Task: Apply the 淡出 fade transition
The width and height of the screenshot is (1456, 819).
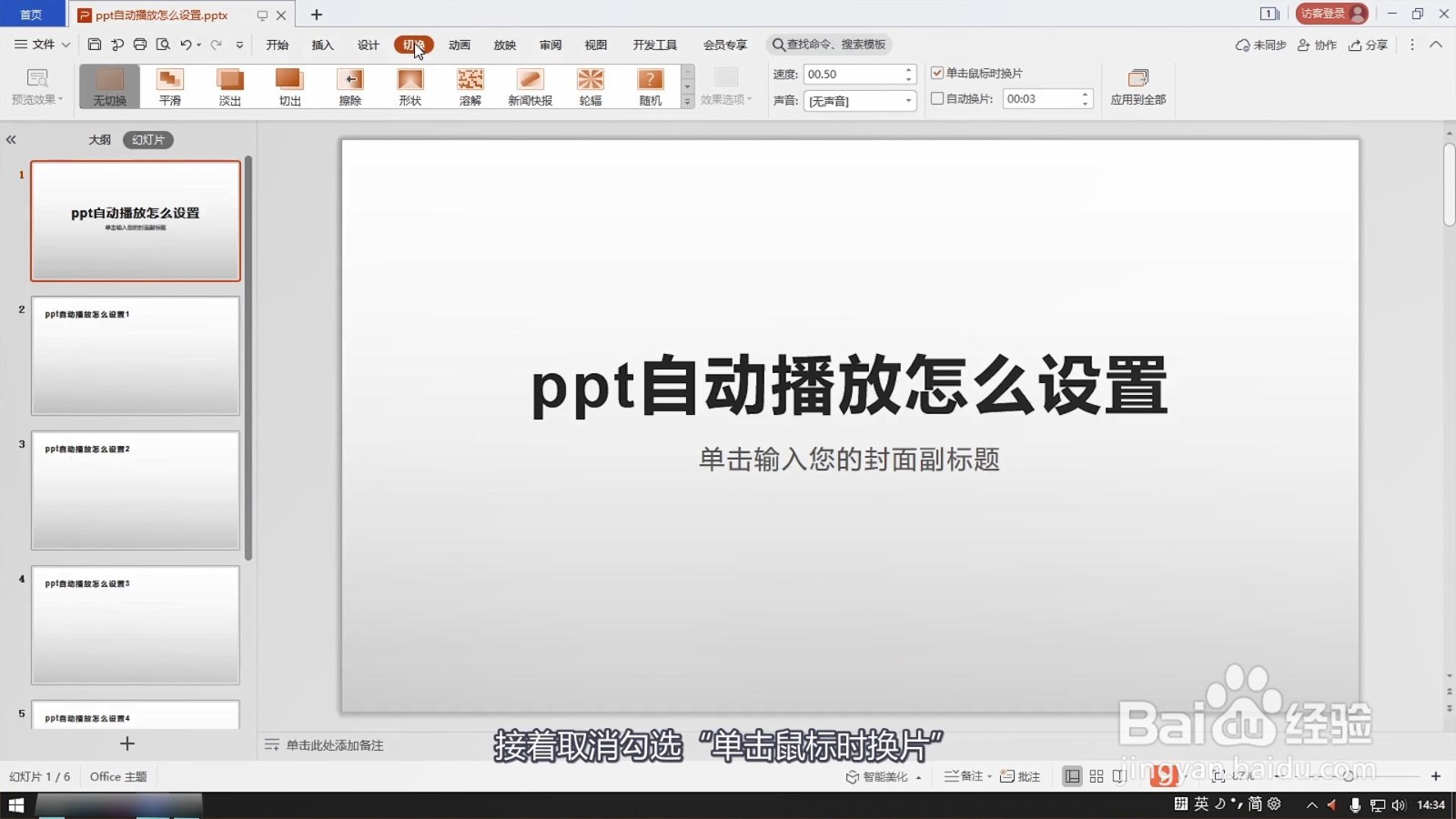Action: tap(228, 86)
